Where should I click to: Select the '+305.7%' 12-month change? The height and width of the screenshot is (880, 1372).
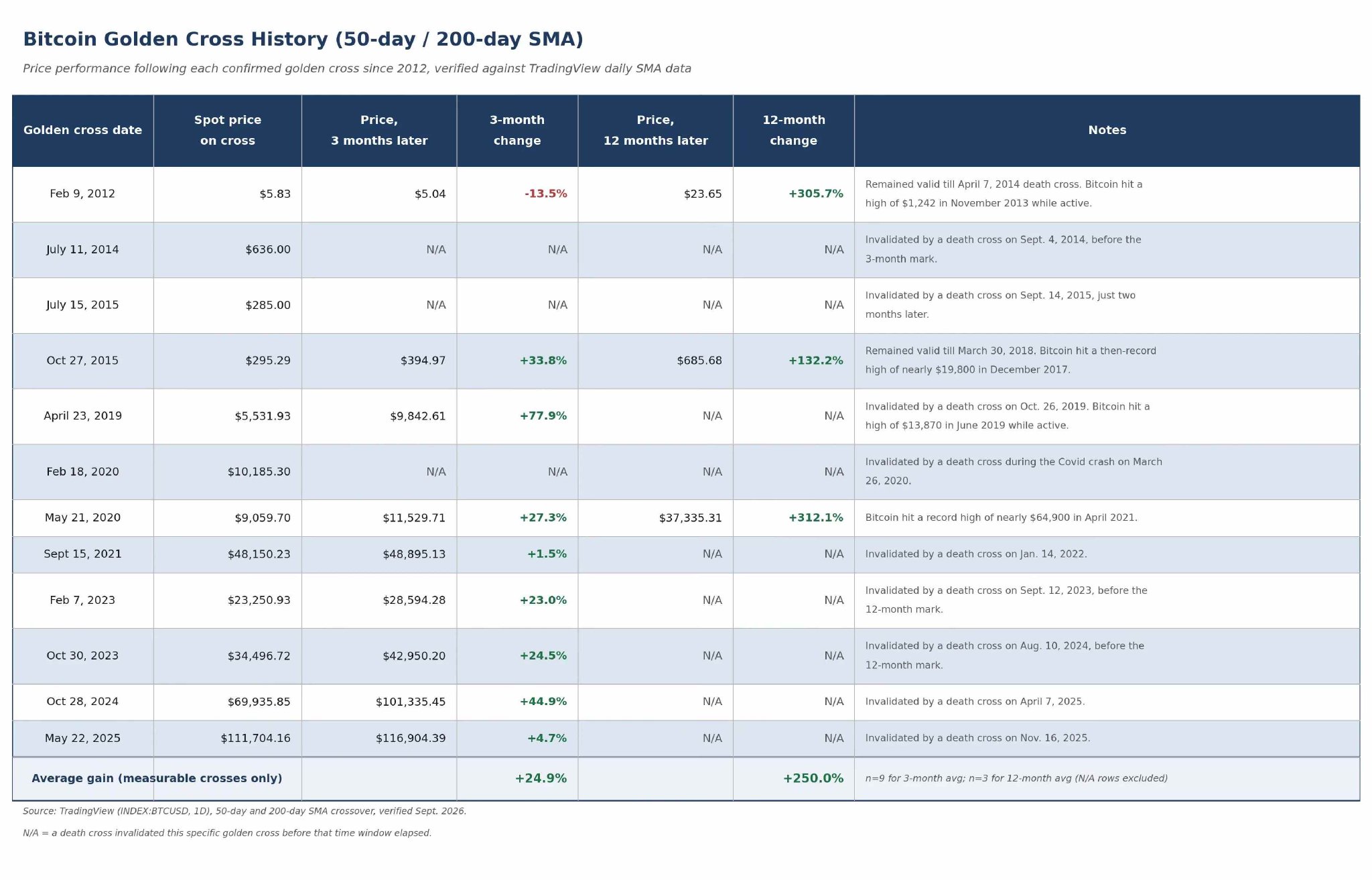tap(815, 194)
